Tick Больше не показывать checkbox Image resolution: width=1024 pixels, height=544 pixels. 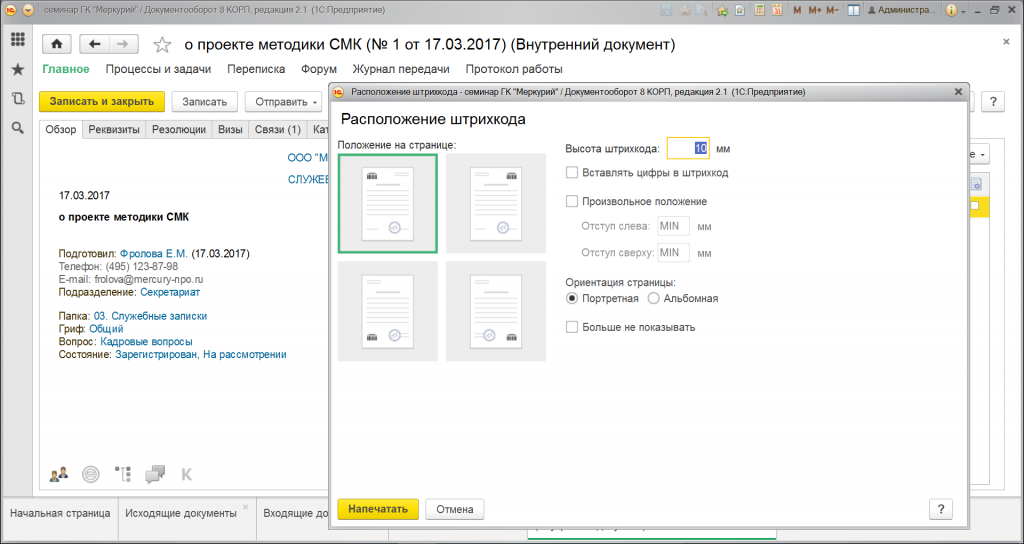pos(572,327)
